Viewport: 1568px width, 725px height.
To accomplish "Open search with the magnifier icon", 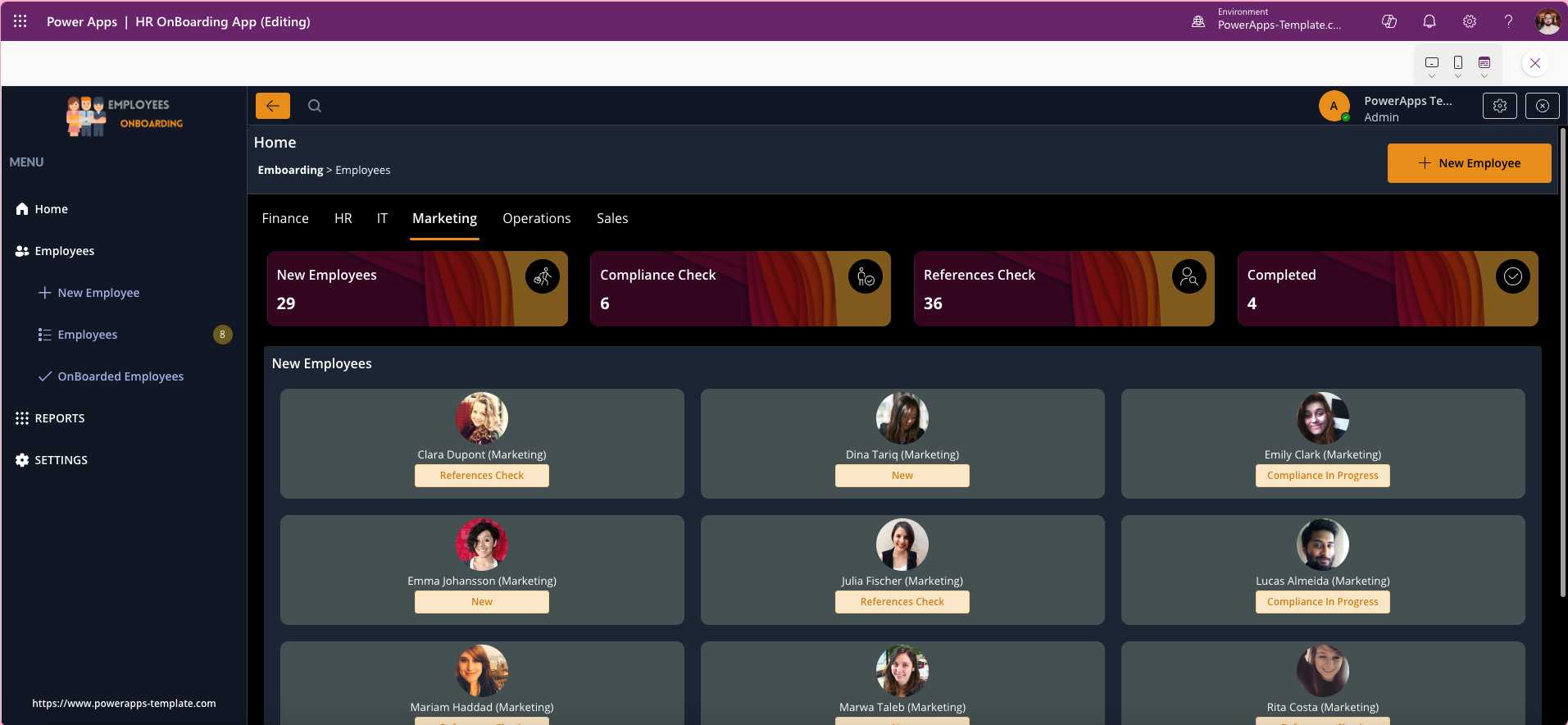I will (315, 106).
